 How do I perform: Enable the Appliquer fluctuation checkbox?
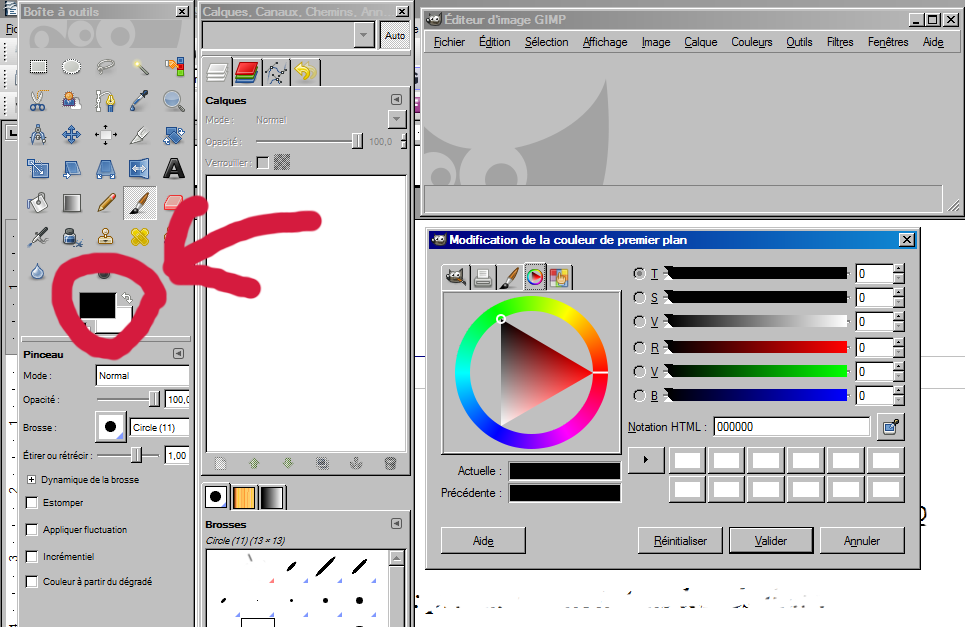pos(32,530)
